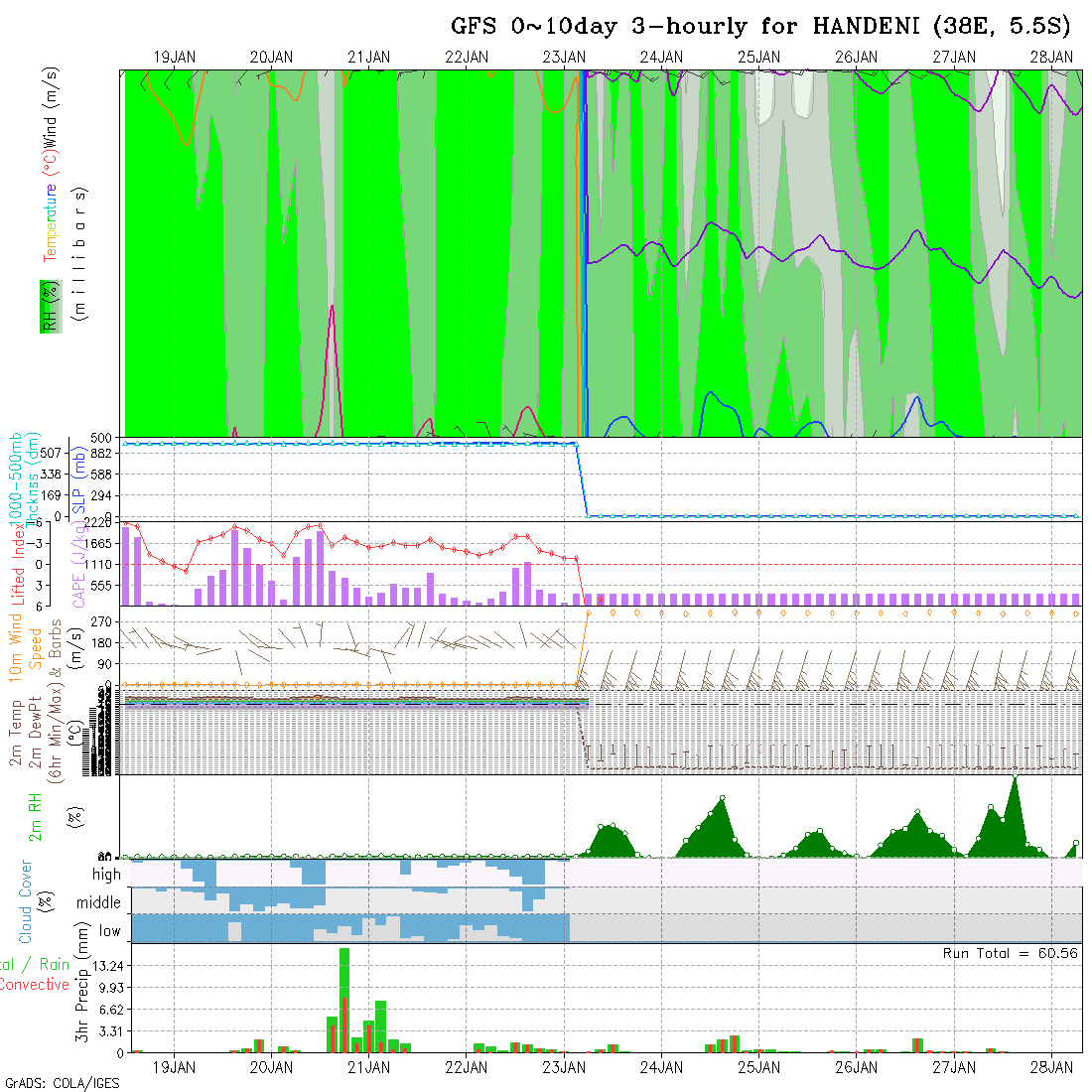Click the 294 SLP axis value
This screenshot has width=1092, height=1092.
coord(101,495)
